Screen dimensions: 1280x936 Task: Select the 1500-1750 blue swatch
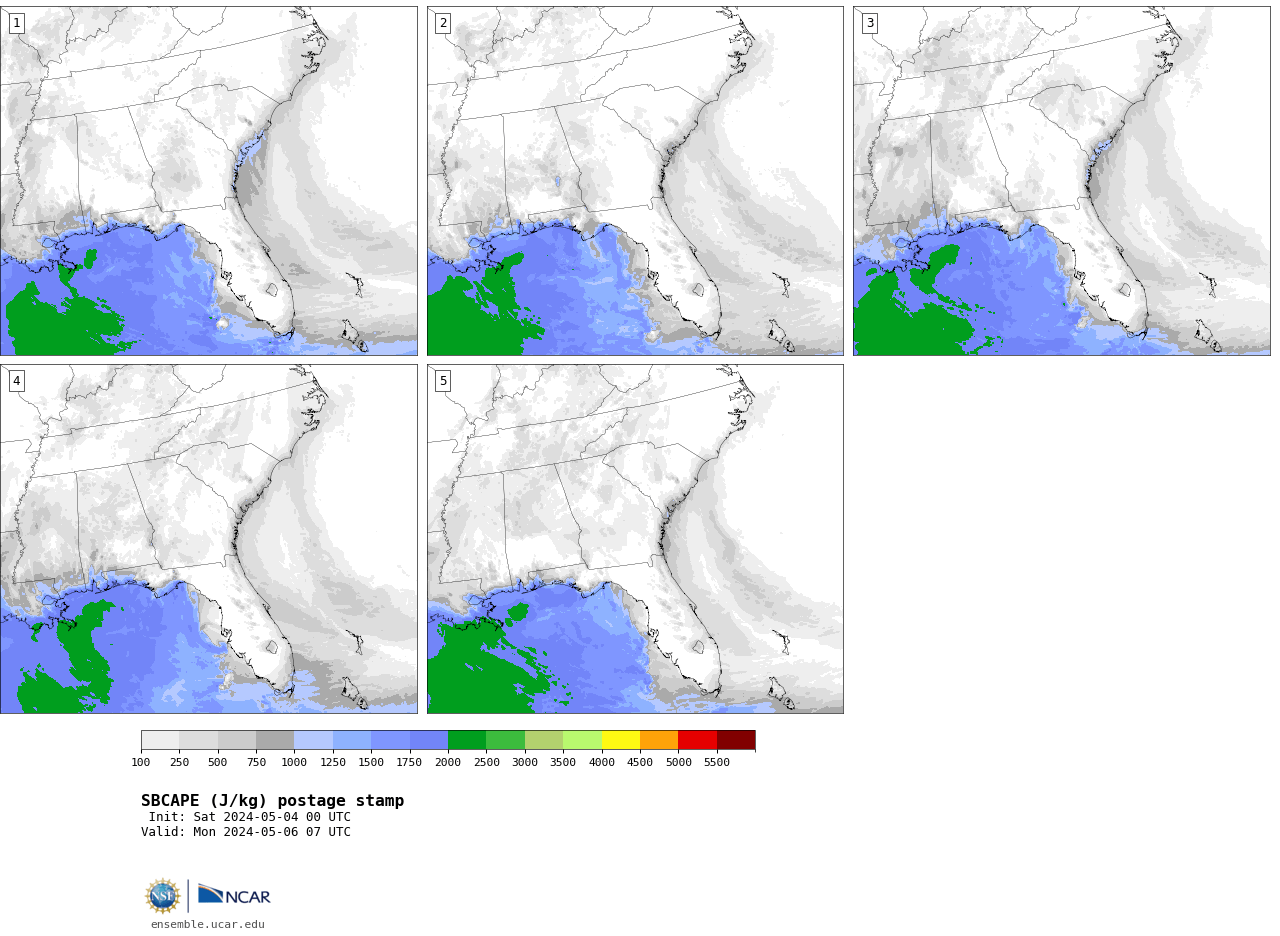pyautogui.click(x=390, y=740)
